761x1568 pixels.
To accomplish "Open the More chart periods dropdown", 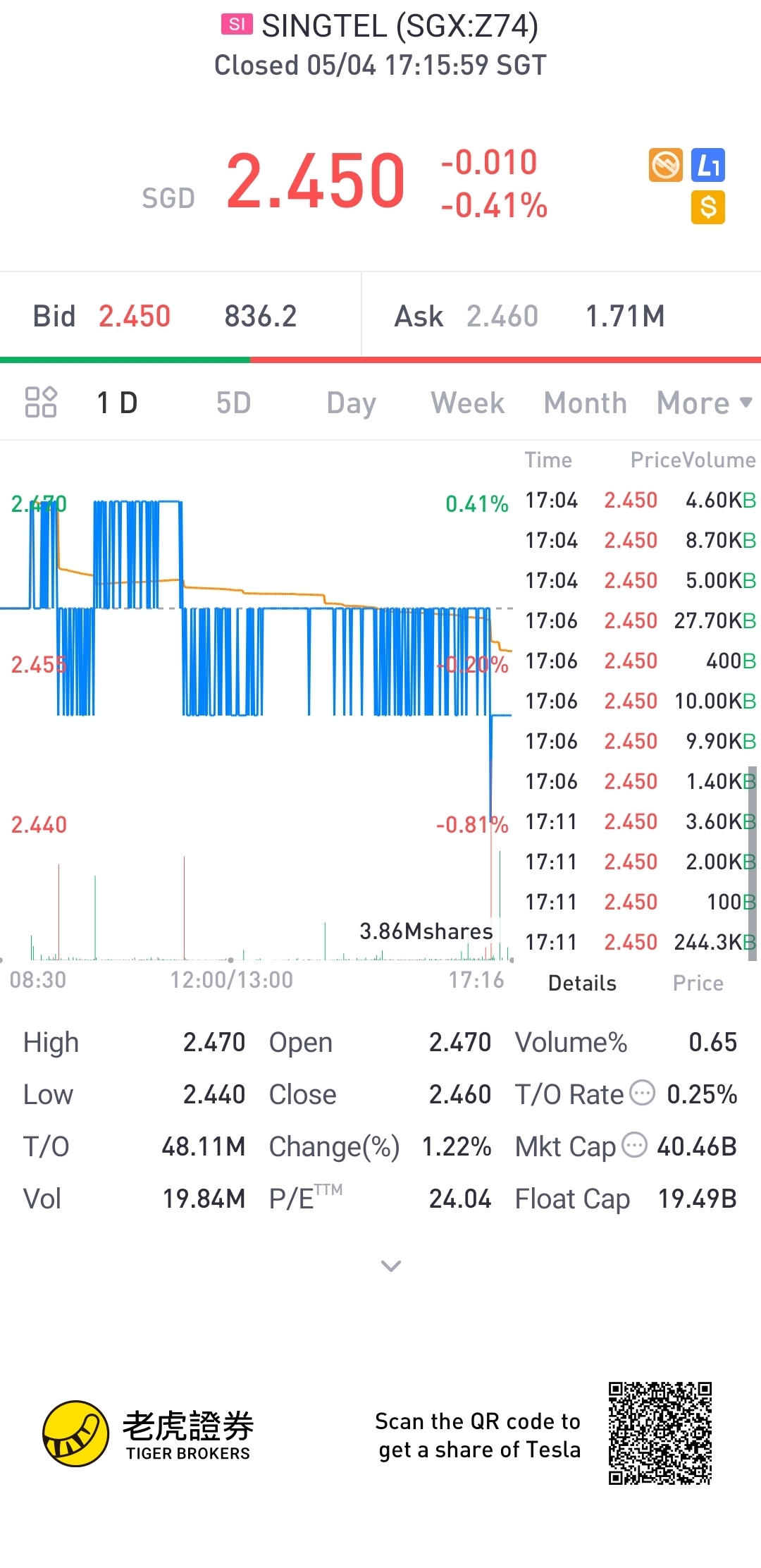I will [705, 403].
